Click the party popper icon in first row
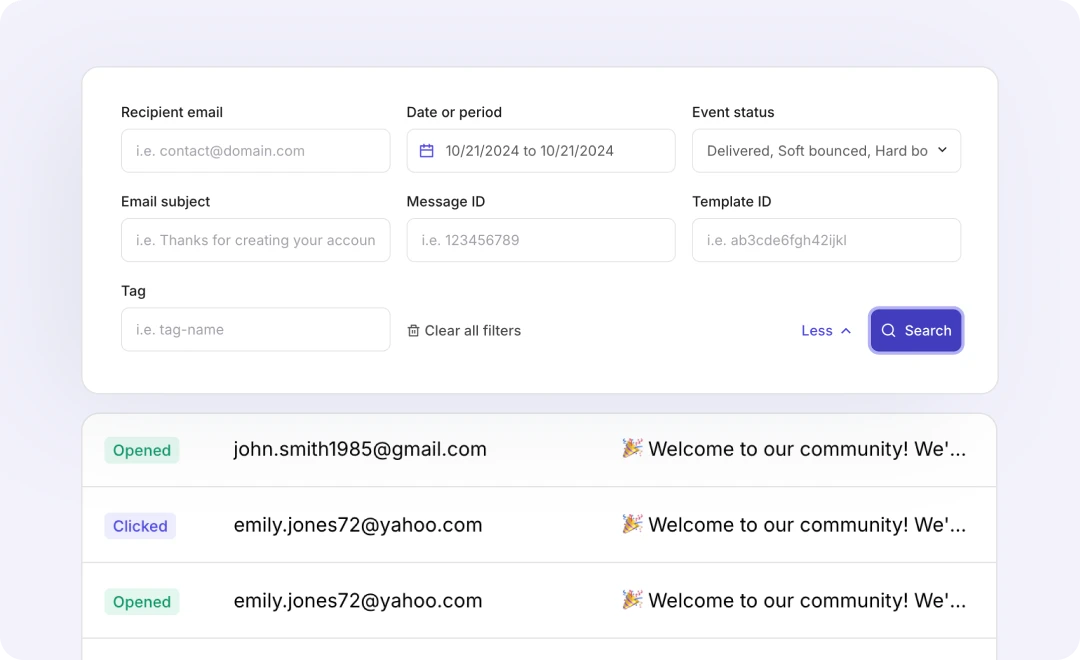The width and height of the screenshot is (1080, 660). pos(632,448)
